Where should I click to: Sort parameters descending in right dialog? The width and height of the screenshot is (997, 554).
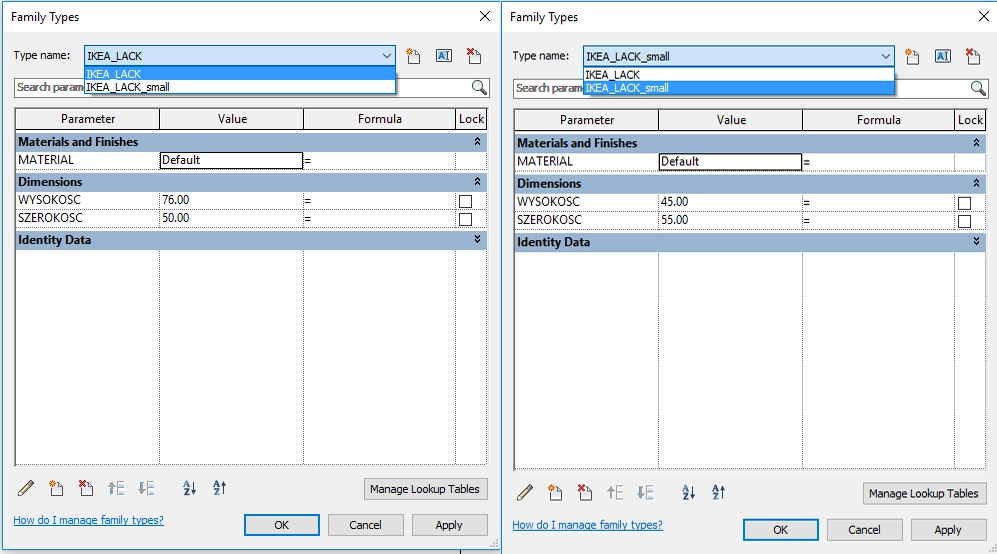(719, 492)
